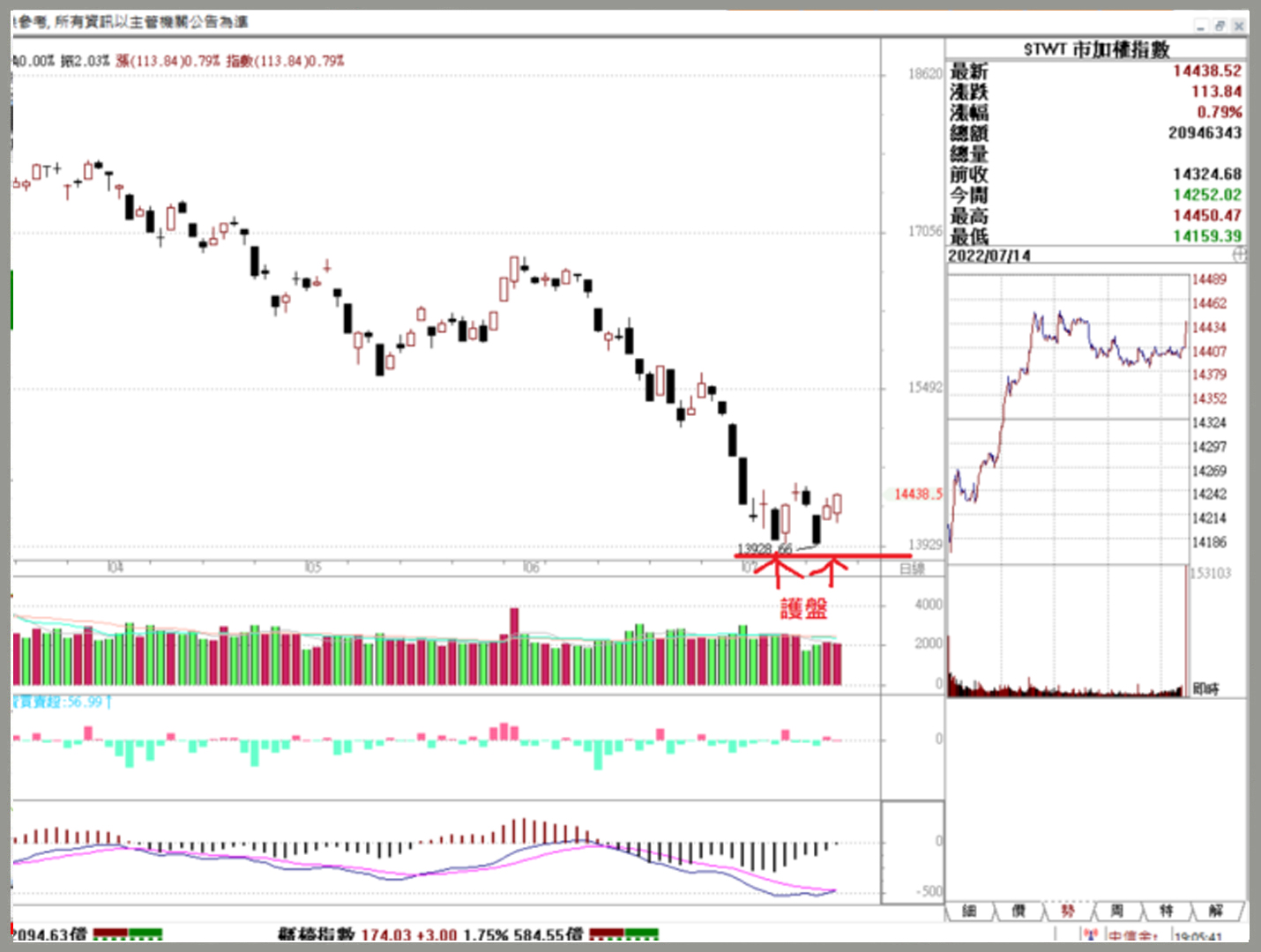Open the 細 detail tab
The image size is (1261, 952).
(969, 911)
